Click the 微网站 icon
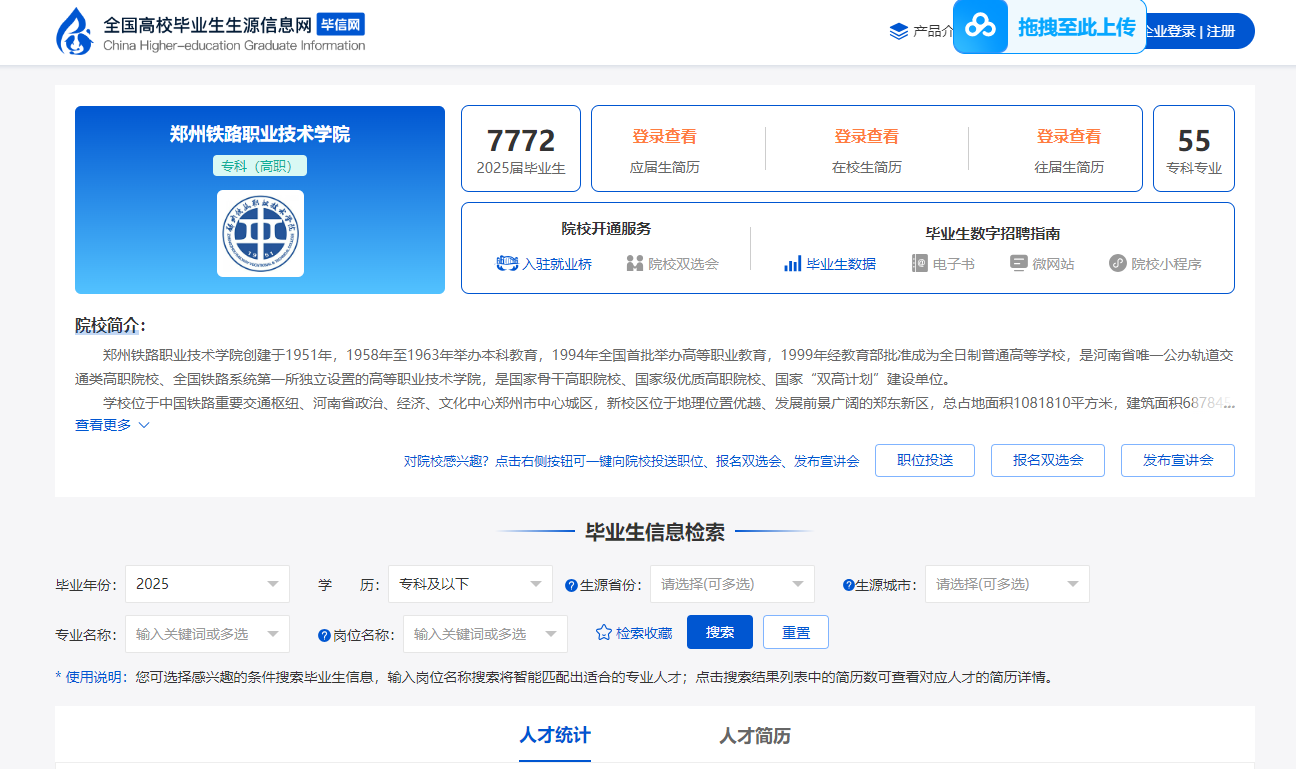This screenshot has width=1296, height=769. click(1019, 264)
